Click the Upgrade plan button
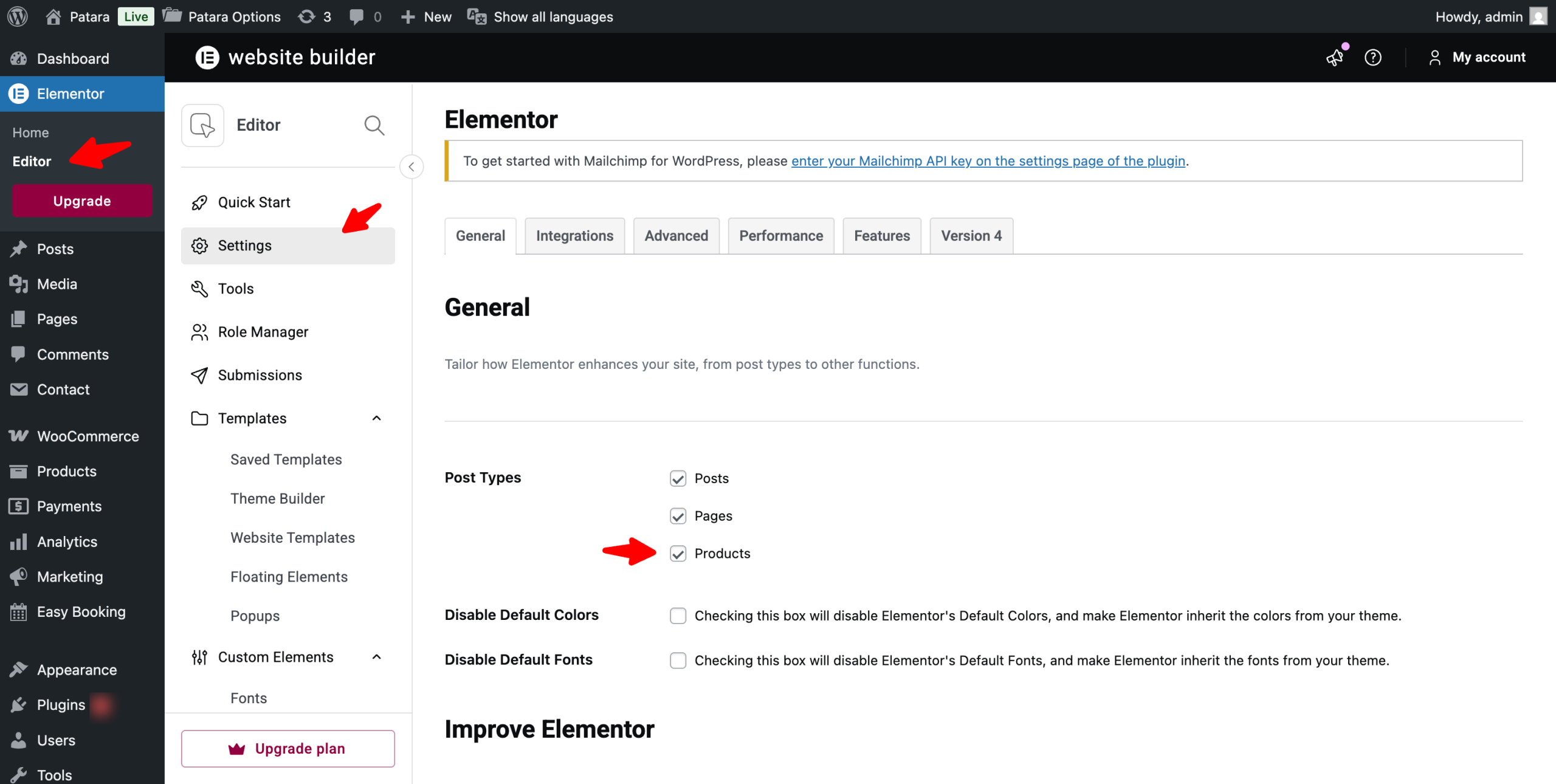 287,749
